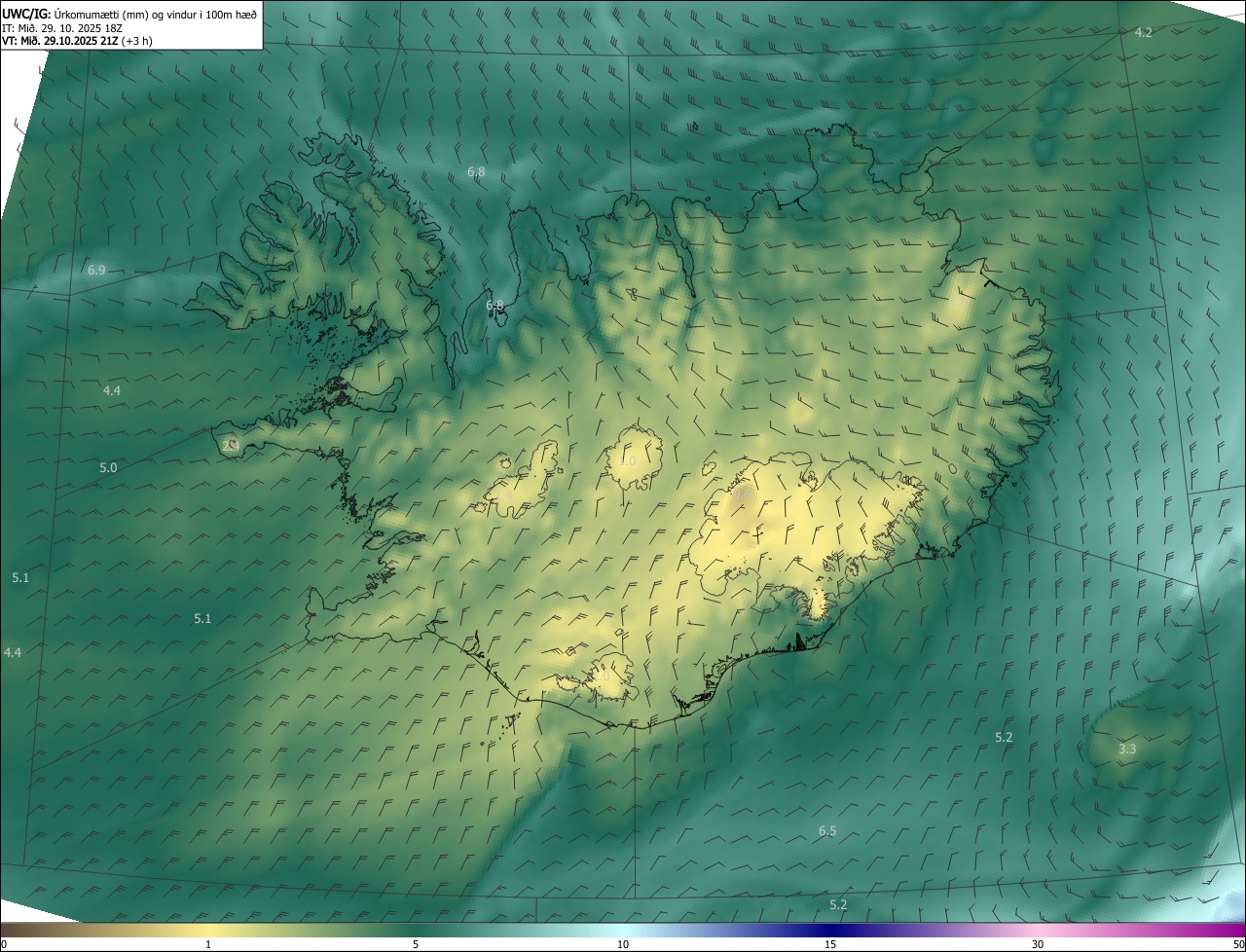Viewport: 1246px width, 952px height.
Task: Click the colour bar tick label 0
Action: click(x=3, y=944)
